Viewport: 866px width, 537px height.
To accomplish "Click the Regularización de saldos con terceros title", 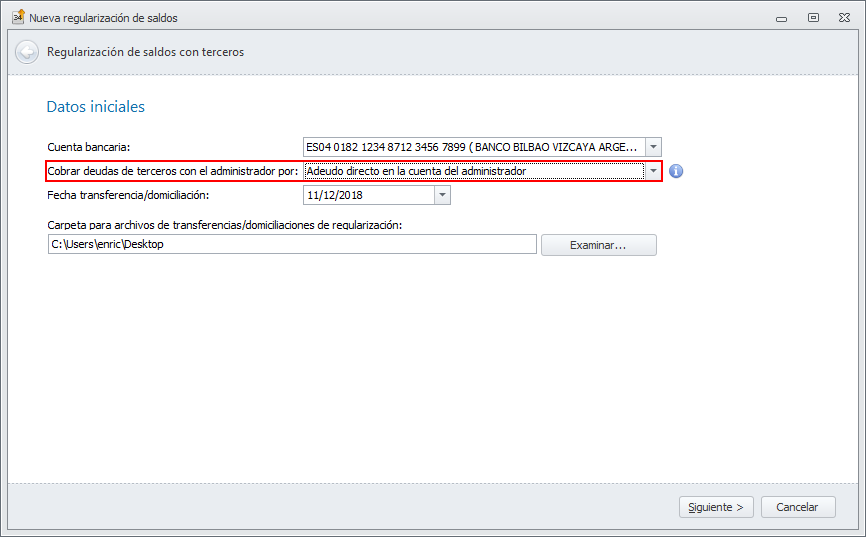I will coord(145,52).
